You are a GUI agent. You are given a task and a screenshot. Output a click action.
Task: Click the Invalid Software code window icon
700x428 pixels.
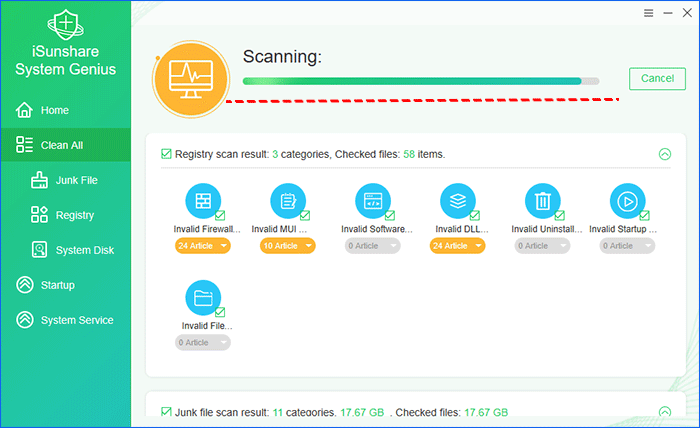tap(373, 201)
